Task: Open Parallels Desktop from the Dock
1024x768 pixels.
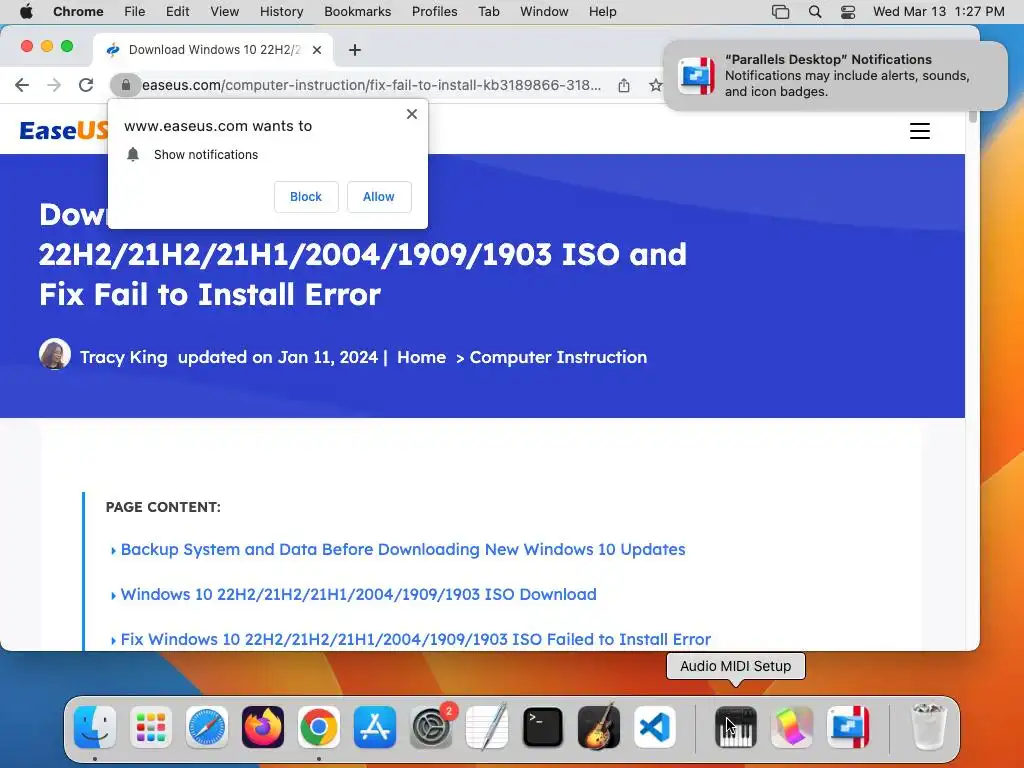Action: [x=848, y=727]
